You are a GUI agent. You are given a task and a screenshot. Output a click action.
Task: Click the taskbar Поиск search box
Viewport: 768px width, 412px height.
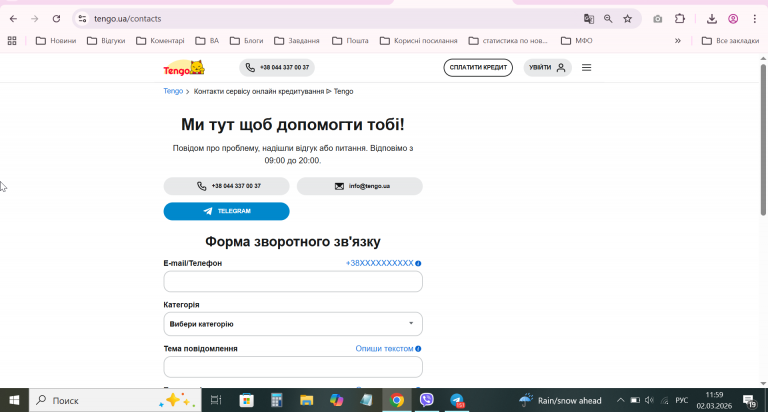click(x=115, y=400)
